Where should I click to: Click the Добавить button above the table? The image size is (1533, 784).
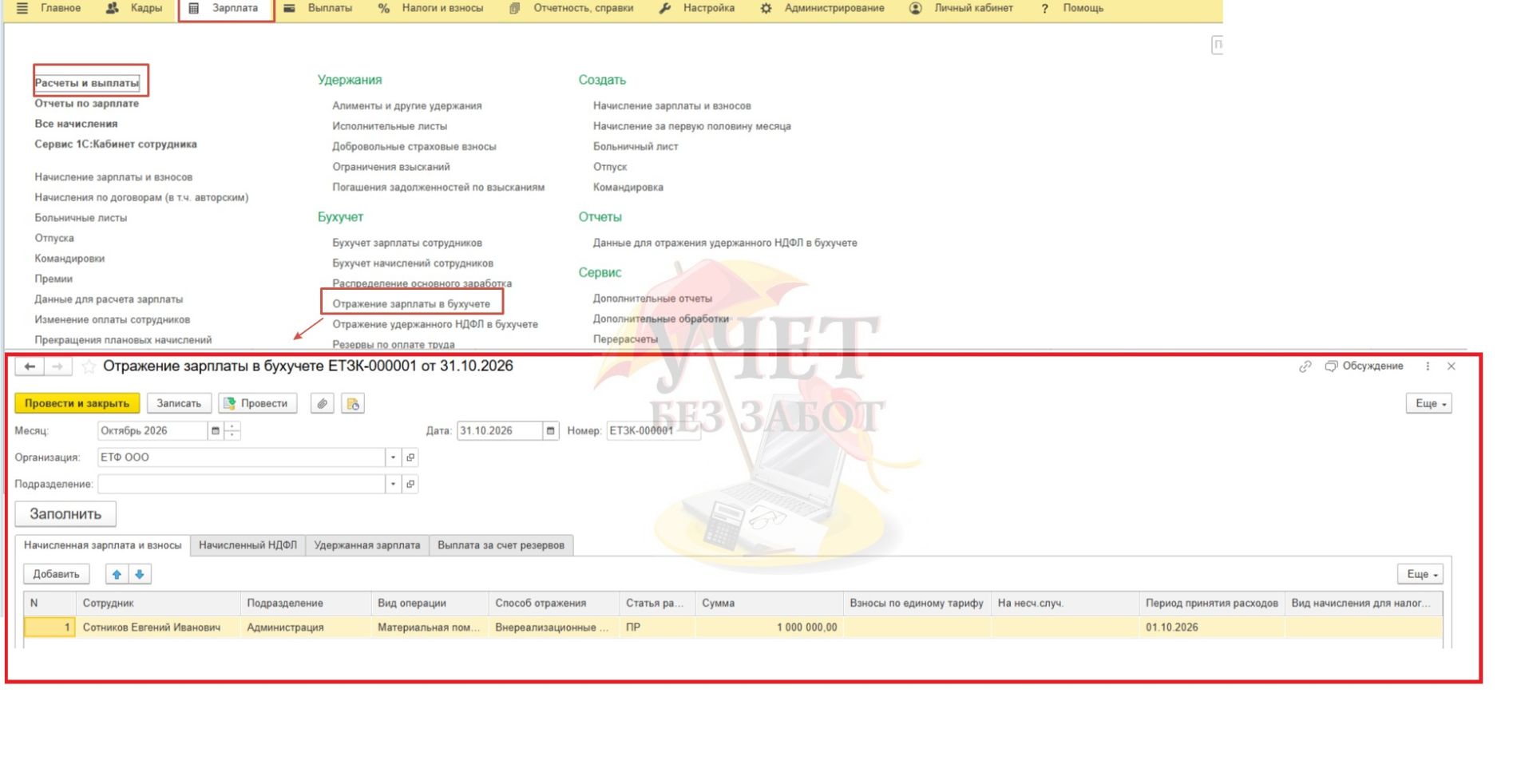coord(56,574)
